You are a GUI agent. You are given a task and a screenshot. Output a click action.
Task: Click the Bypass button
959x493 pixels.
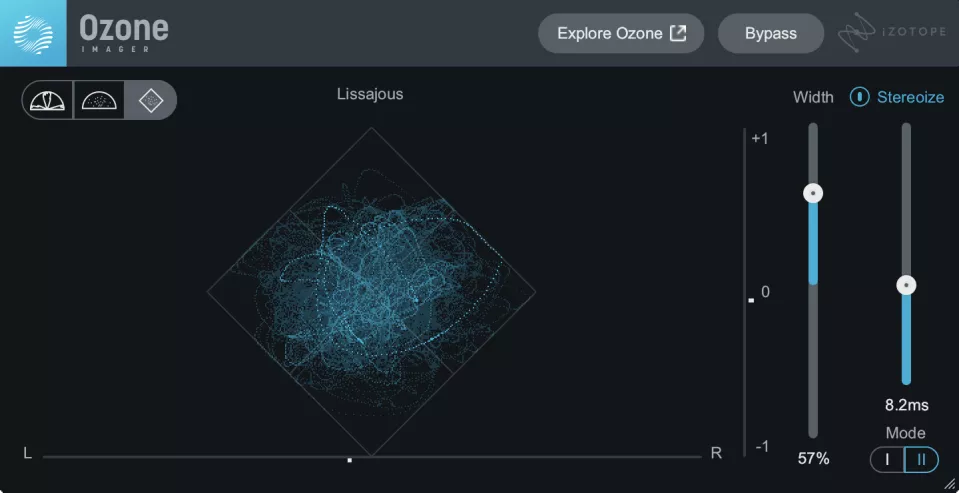click(x=770, y=33)
